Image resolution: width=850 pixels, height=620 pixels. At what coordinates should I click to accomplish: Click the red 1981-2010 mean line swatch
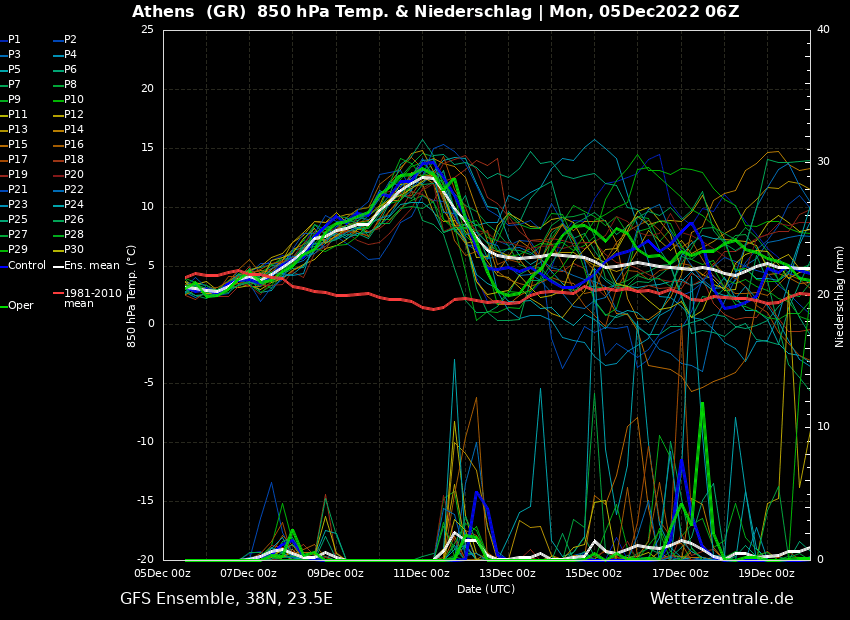(58, 294)
